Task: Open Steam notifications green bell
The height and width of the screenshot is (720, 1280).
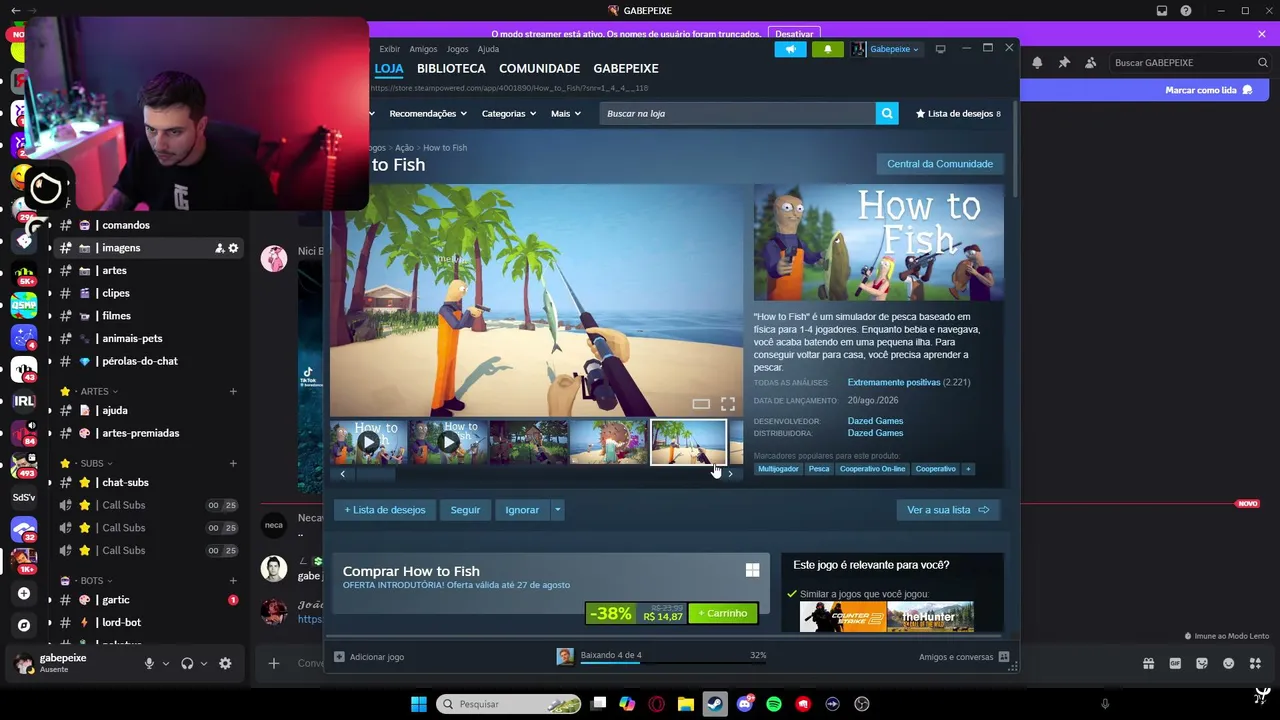Action: 827,49
